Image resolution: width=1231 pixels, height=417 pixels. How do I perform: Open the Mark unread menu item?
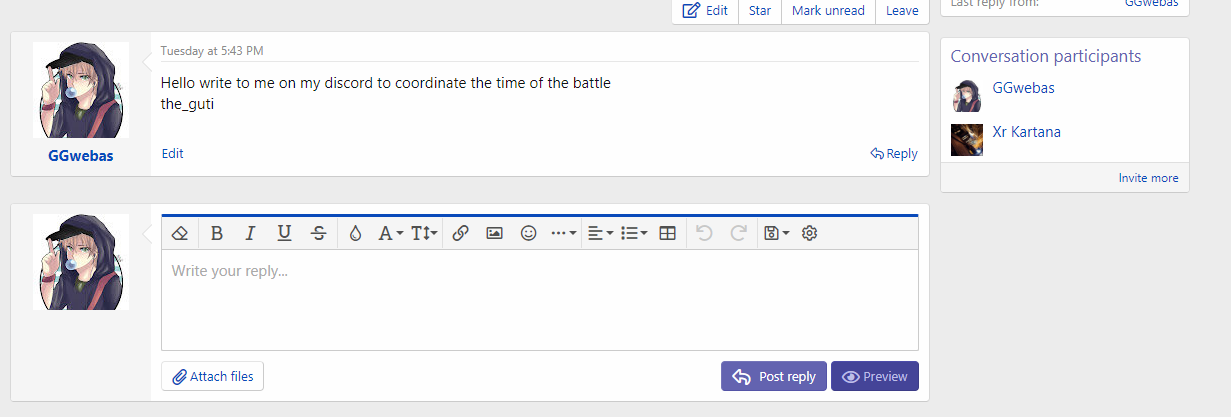coord(828,11)
